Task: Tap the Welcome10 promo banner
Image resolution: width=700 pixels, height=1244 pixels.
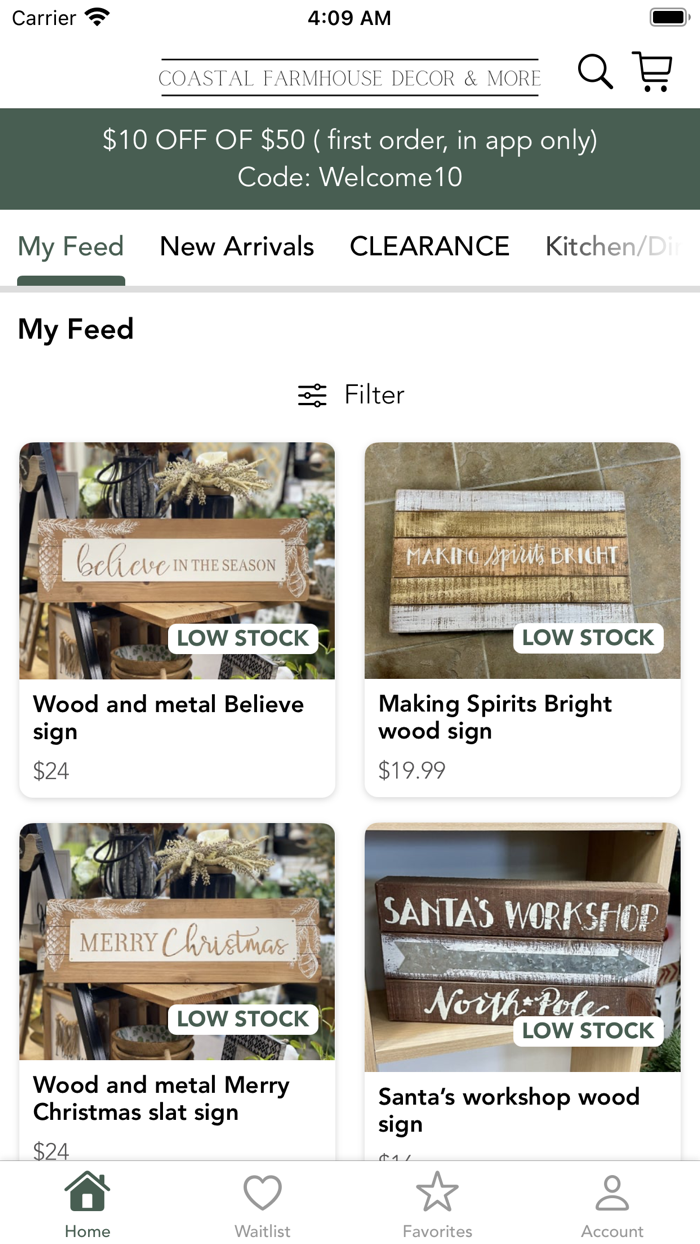Action: [x=350, y=158]
